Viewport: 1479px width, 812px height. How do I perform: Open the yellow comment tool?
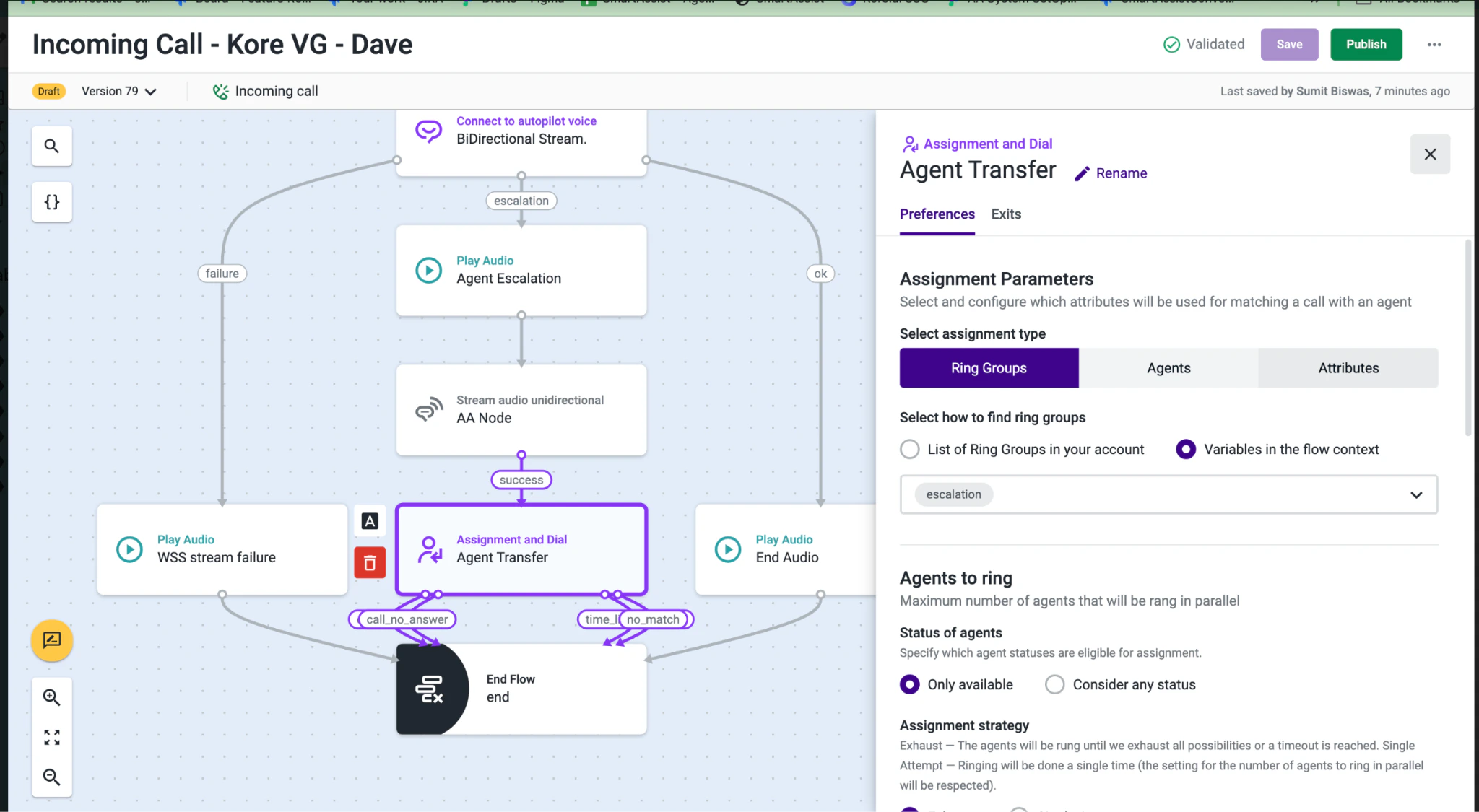pos(51,640)
